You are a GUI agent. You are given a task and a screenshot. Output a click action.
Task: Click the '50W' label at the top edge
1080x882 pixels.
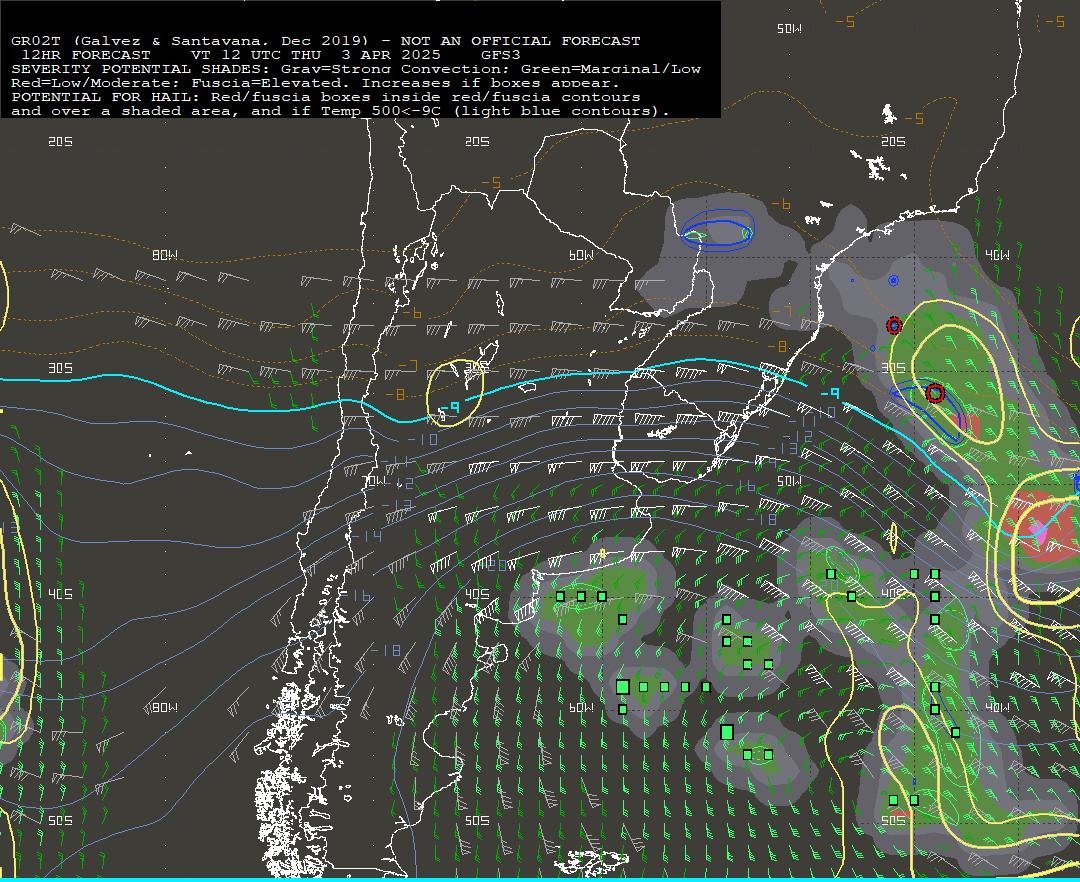pyautogui.click(x=789, y=28)
